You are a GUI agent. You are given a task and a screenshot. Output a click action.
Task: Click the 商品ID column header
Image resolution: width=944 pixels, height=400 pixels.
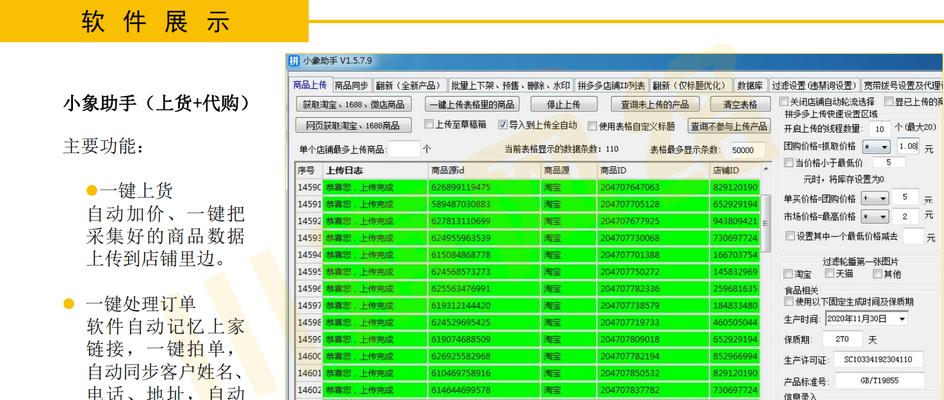tap(653, 170)
